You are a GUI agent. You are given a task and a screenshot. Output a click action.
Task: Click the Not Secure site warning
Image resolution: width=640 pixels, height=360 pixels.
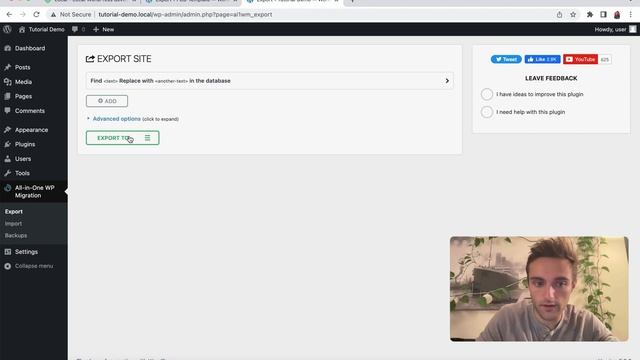point(71,14)
